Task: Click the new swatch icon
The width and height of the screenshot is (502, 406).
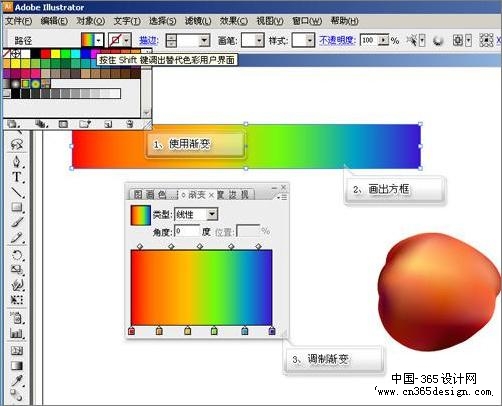Action: [108, 124]
